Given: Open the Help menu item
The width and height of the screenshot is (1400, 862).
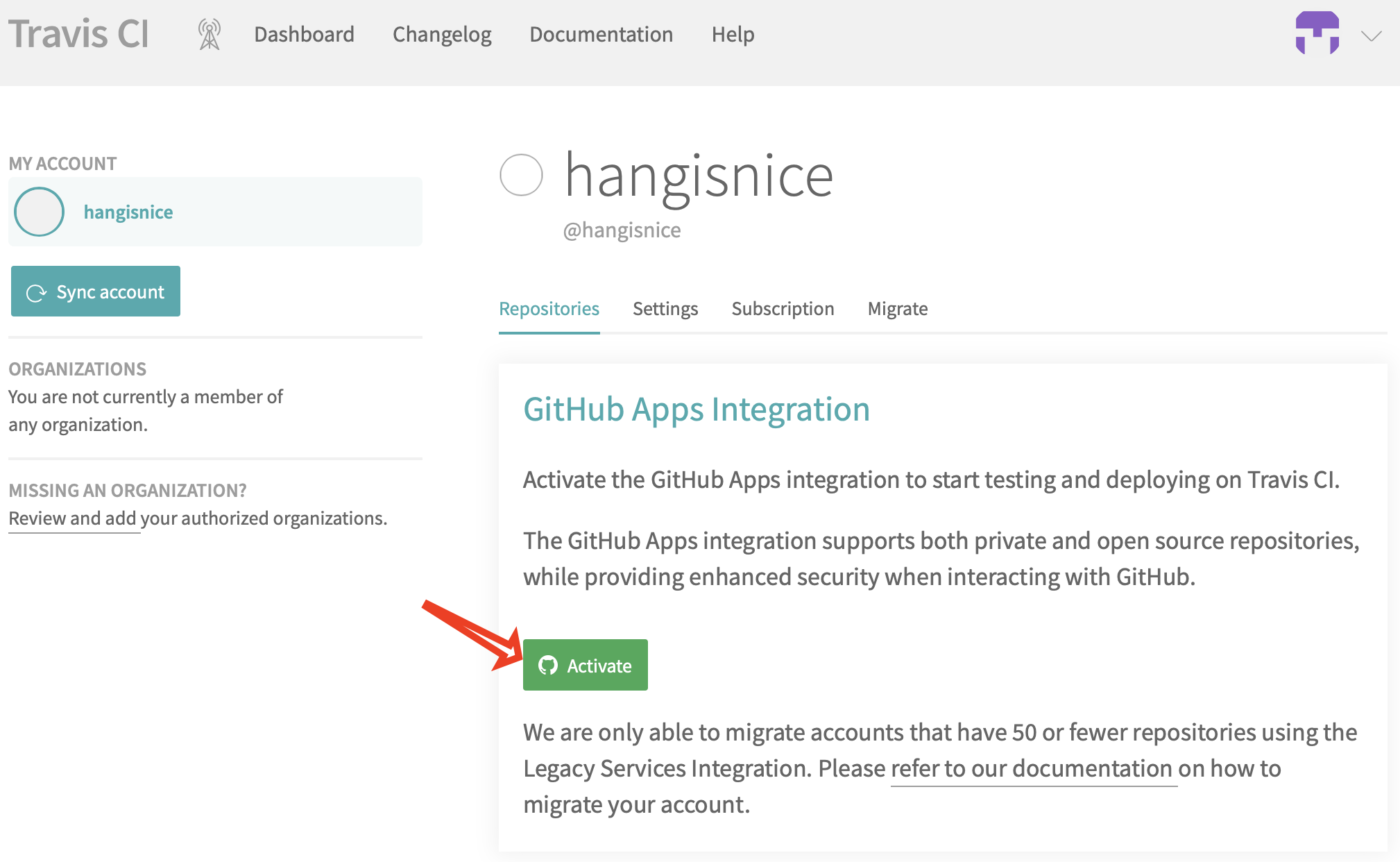Looking at the screenshot, I should pos(733,34).
